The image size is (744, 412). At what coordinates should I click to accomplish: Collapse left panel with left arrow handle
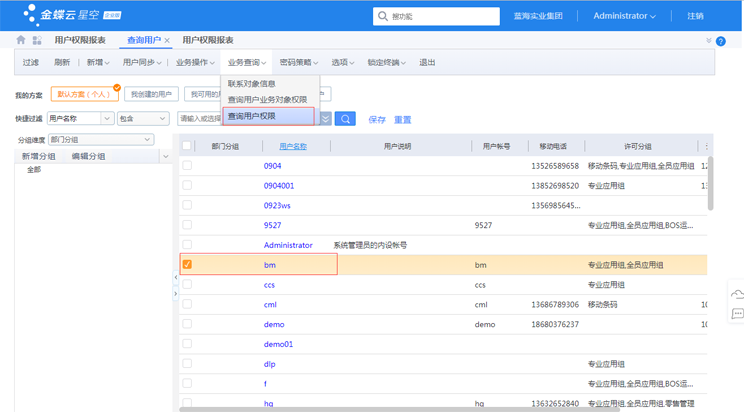click(176, 277)
